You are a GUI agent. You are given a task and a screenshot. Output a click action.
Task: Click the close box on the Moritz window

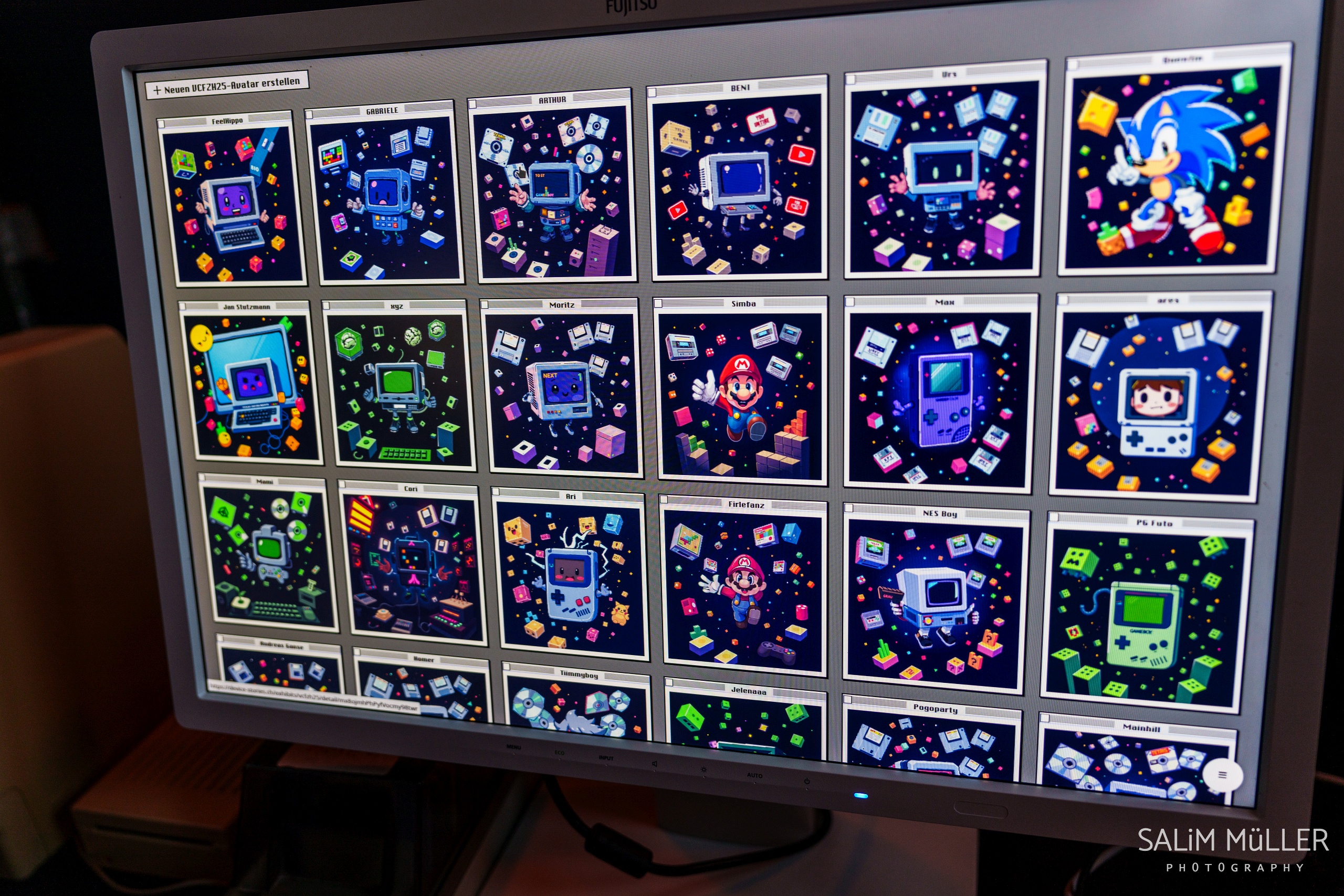(485, 304)
